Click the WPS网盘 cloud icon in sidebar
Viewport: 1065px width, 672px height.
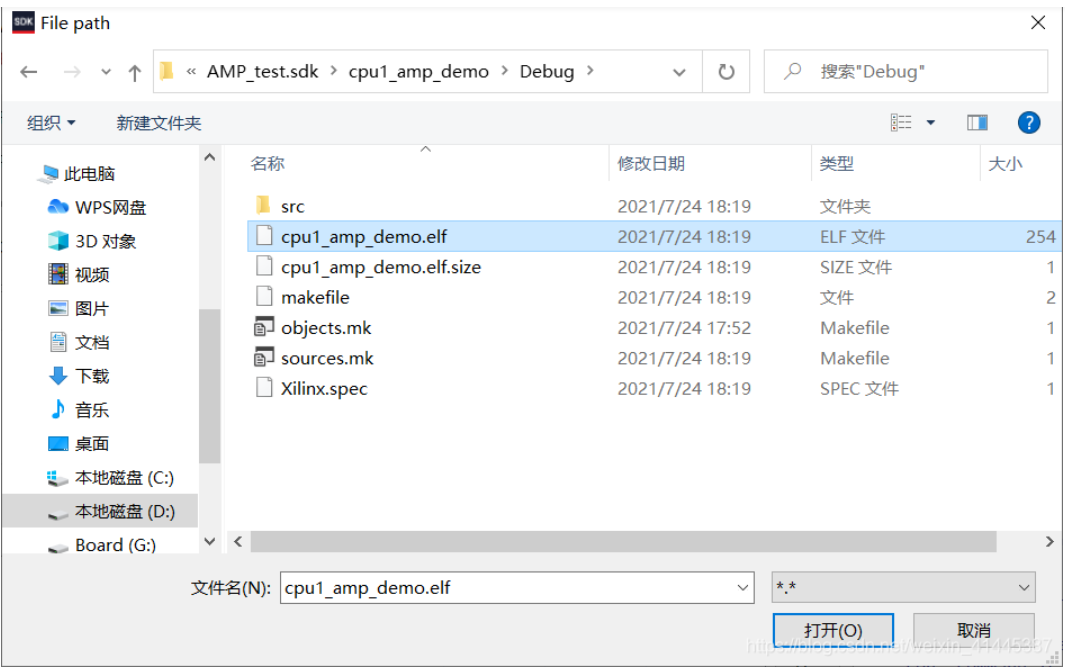pyautogui.click(x=56, y=206)
